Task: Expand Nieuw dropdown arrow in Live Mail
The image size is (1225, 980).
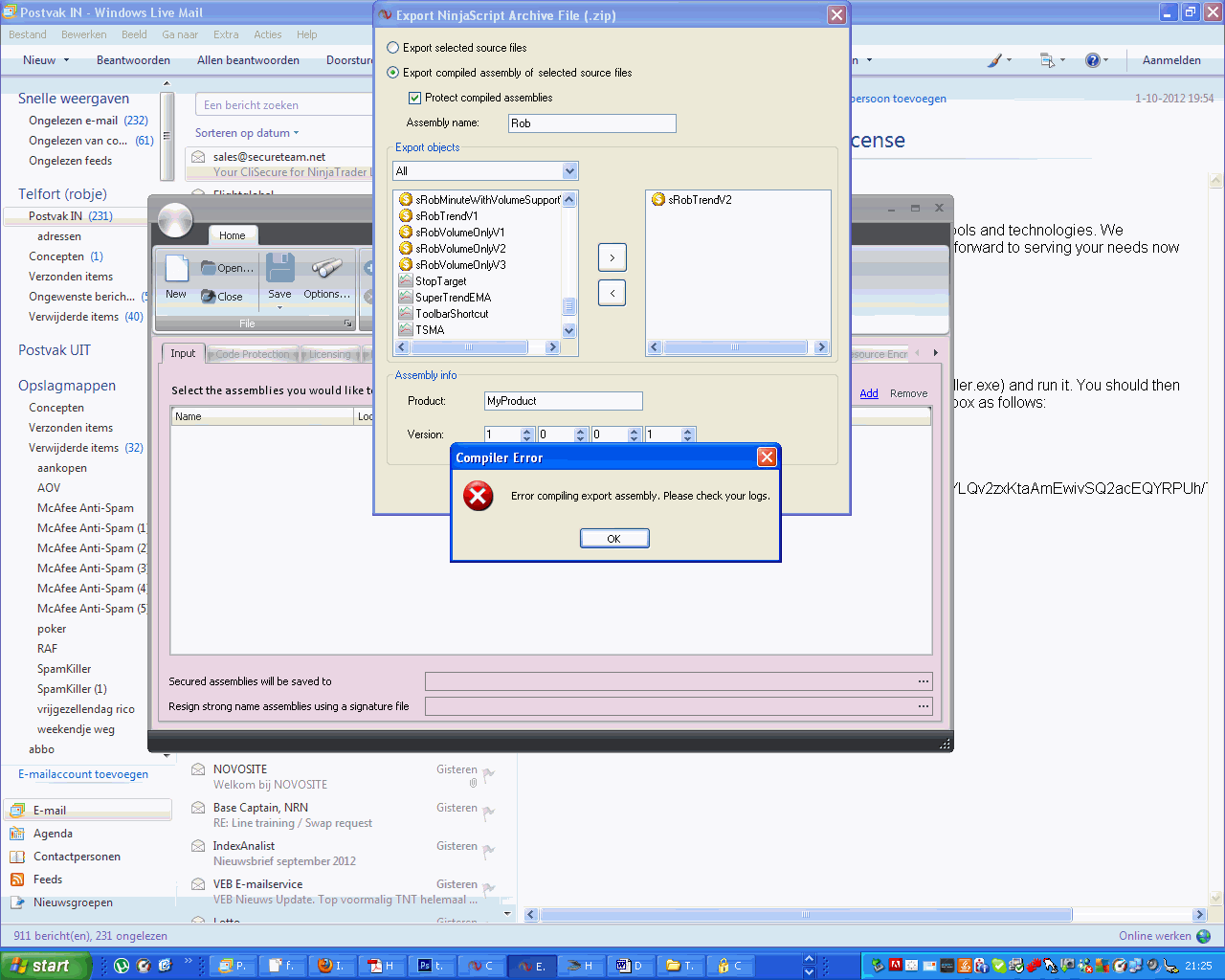Action: 66,60
